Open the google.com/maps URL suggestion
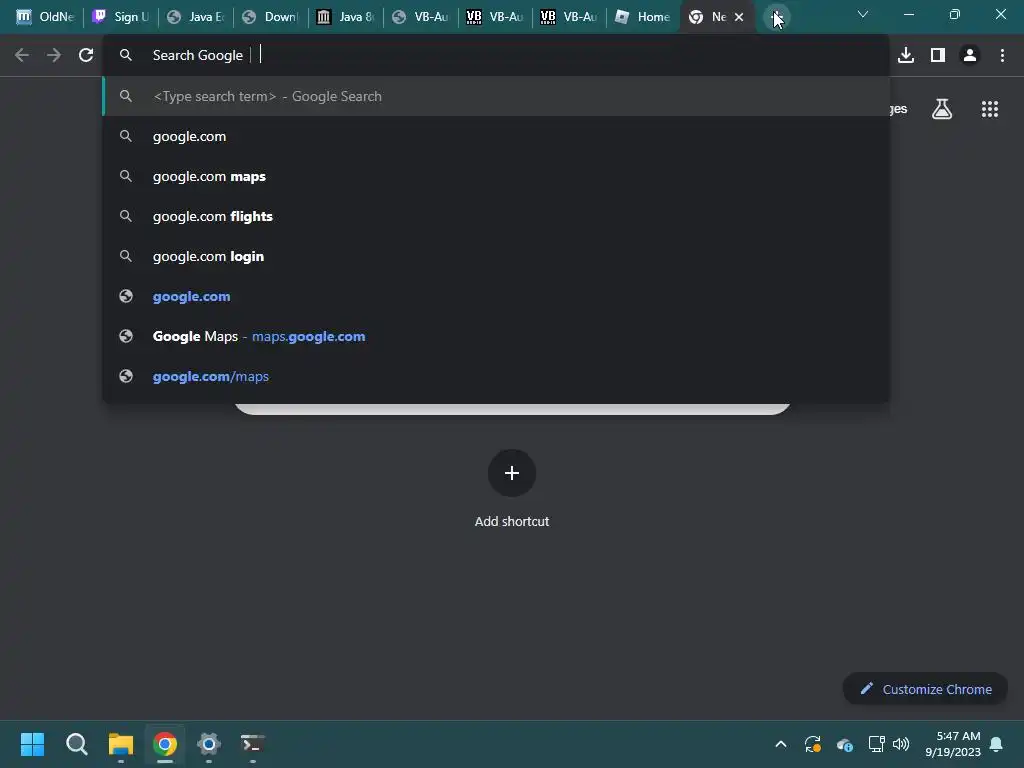 496,376
